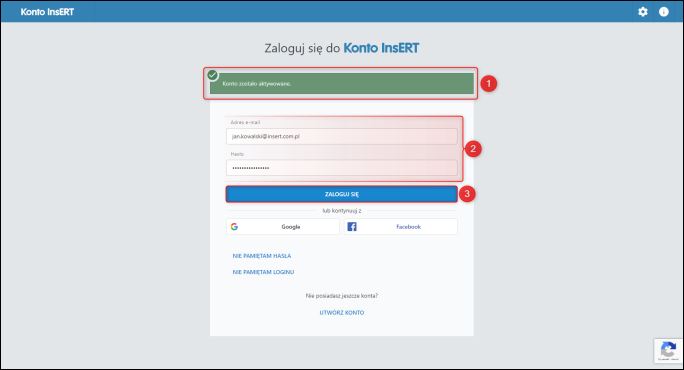Focus the Adres e-mail input field

(342, 136)
